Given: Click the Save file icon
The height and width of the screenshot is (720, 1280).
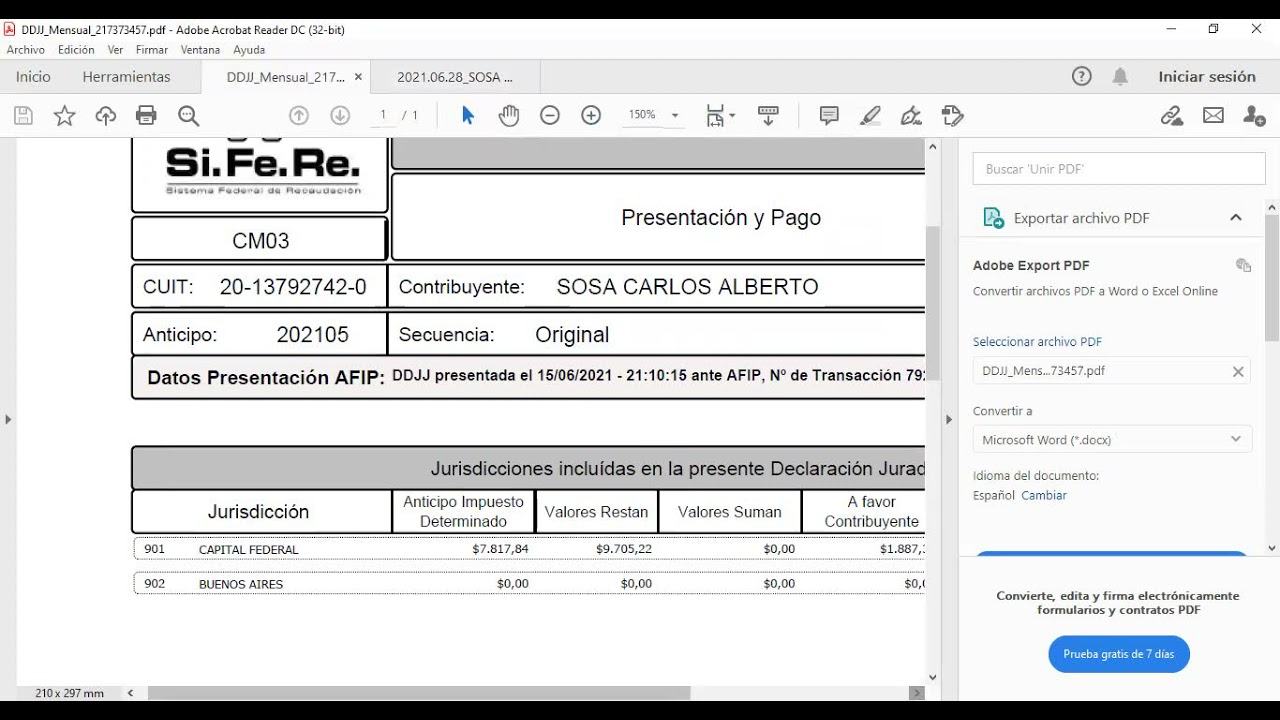Looking at the screenshot, I should click(x=23, y=116).
